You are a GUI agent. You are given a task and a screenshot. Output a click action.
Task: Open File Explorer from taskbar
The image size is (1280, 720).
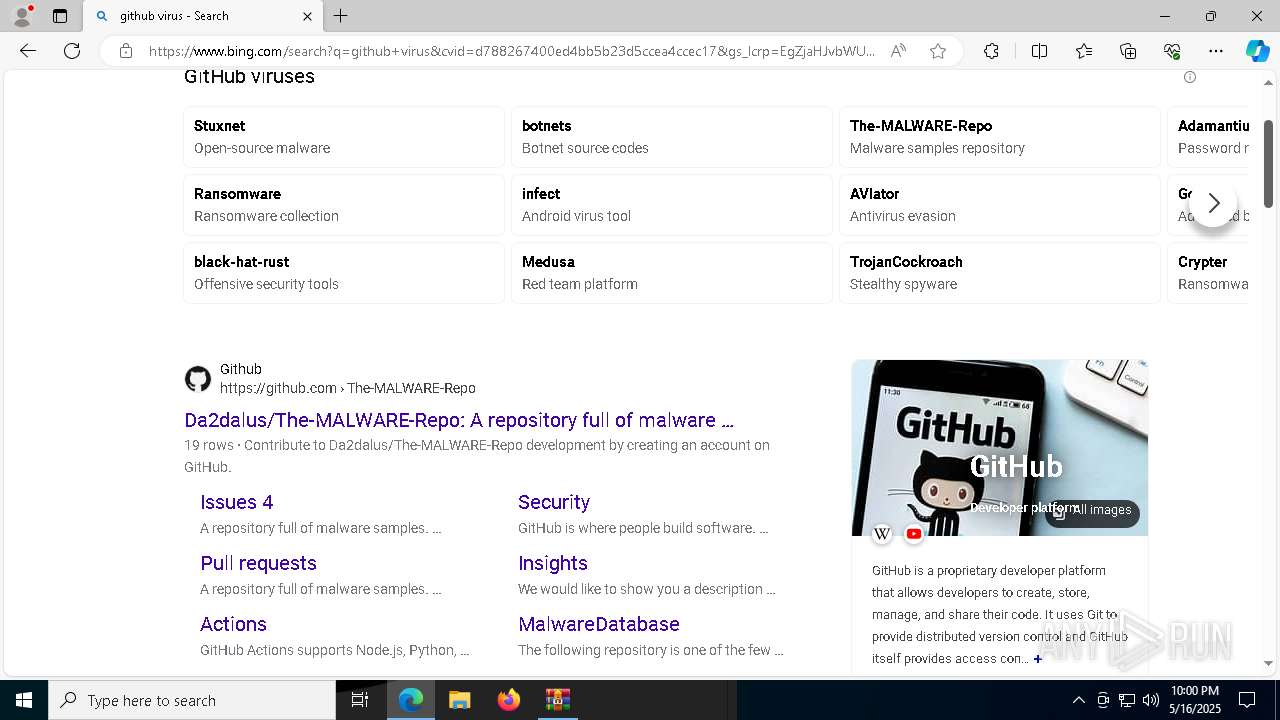pos(459,700)
